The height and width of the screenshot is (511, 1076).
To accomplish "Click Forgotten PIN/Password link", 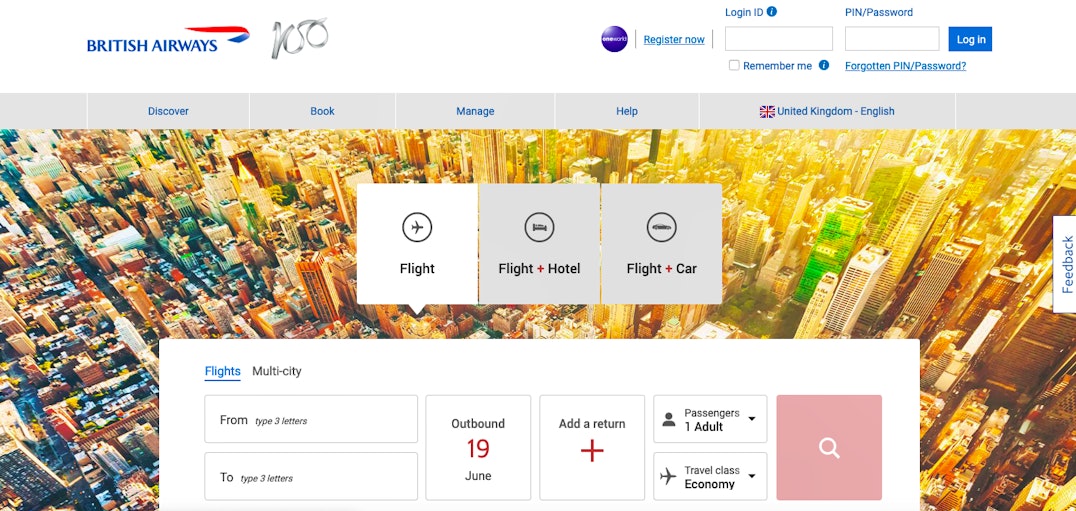I will coord(905,66).
